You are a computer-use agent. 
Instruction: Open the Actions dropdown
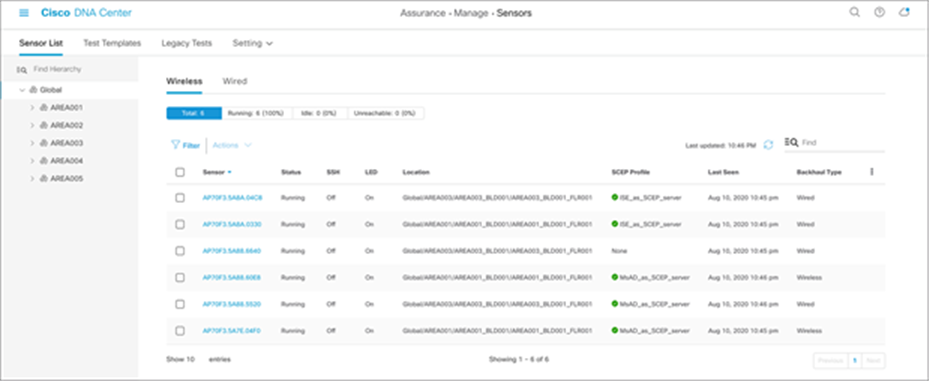232,145
